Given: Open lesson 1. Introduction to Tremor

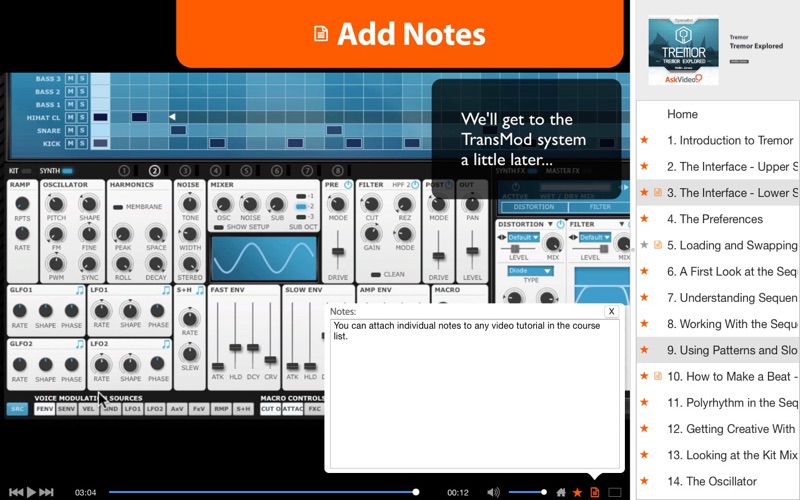Looking at the screenshot, I should click(x=730, y=140).
